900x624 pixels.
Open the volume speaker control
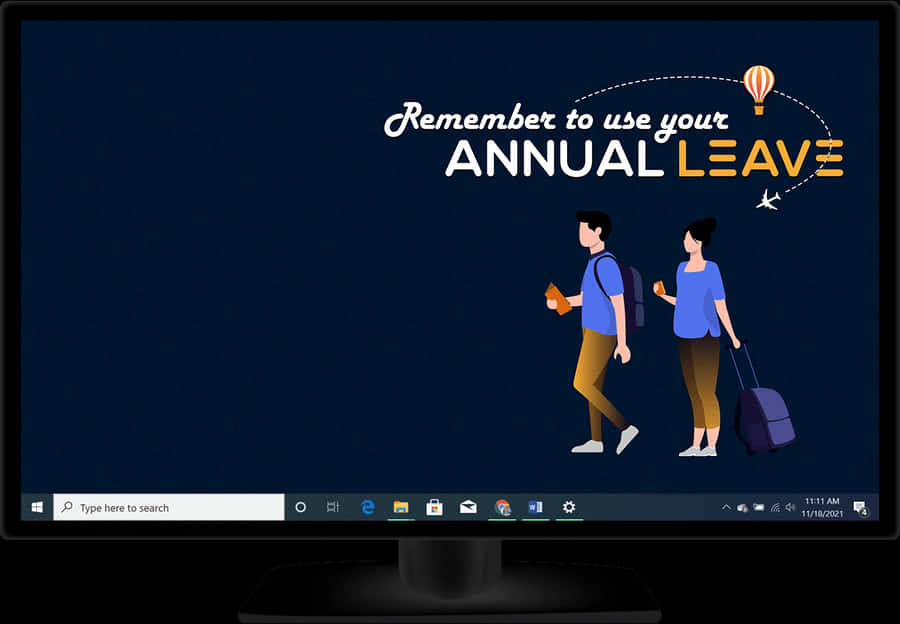[790, 508]
